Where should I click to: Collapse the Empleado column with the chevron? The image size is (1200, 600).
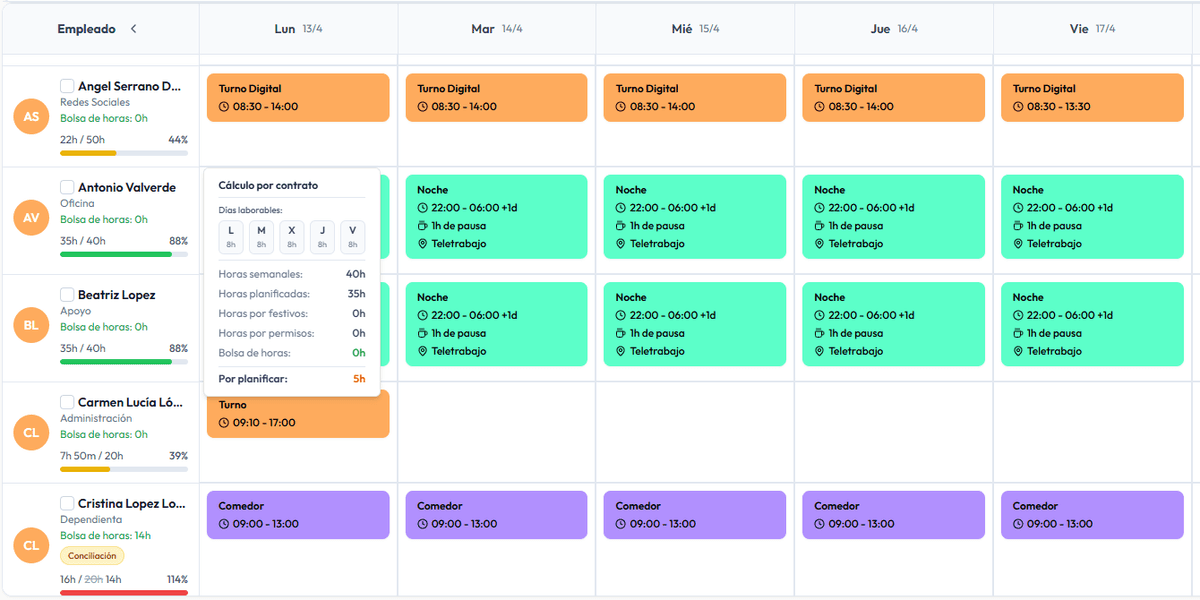click(133, 29)
